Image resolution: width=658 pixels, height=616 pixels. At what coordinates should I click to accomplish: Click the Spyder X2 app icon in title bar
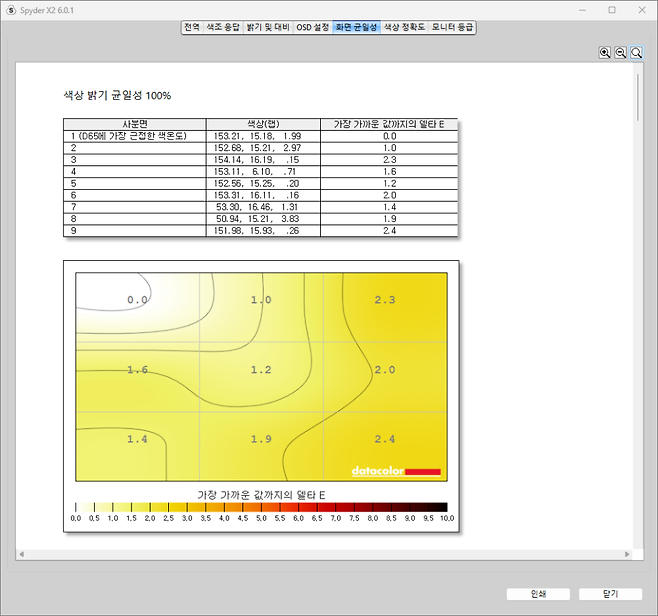(10, 9)
